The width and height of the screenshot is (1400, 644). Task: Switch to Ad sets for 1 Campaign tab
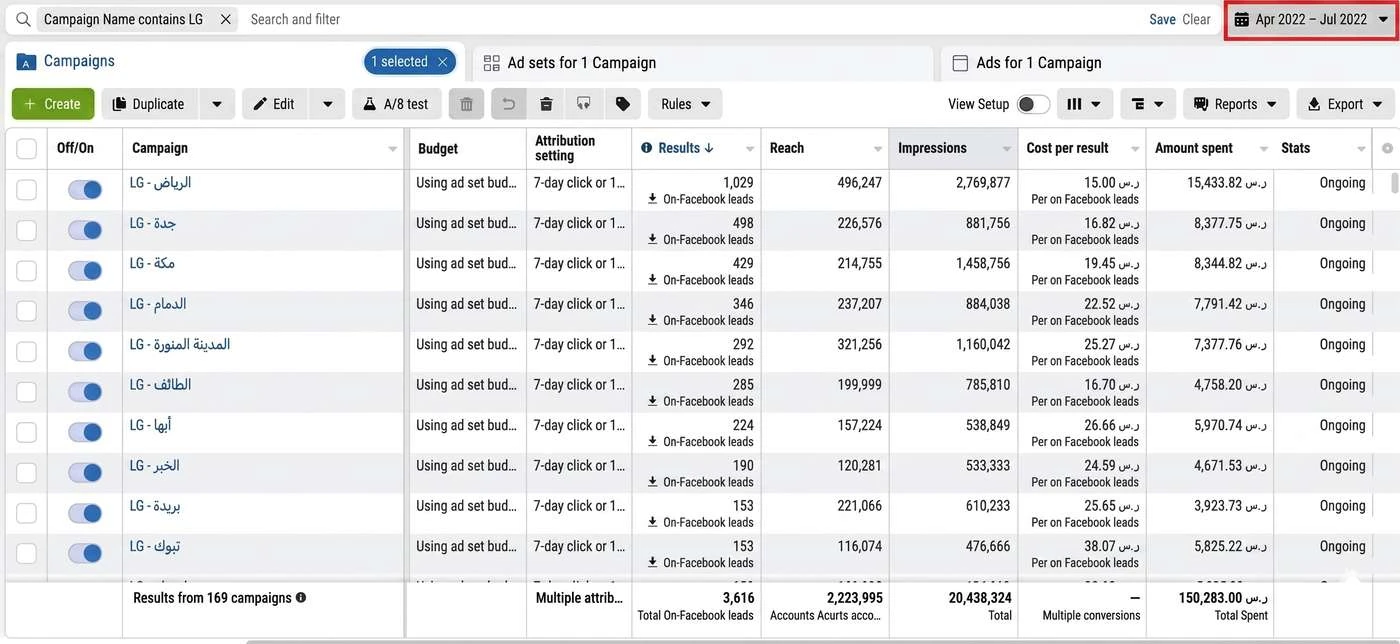582,62
